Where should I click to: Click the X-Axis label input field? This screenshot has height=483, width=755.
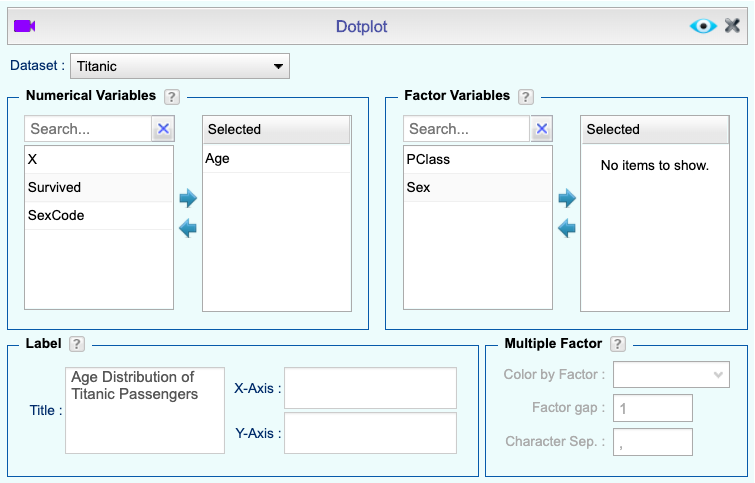click(x=370, y=388)
